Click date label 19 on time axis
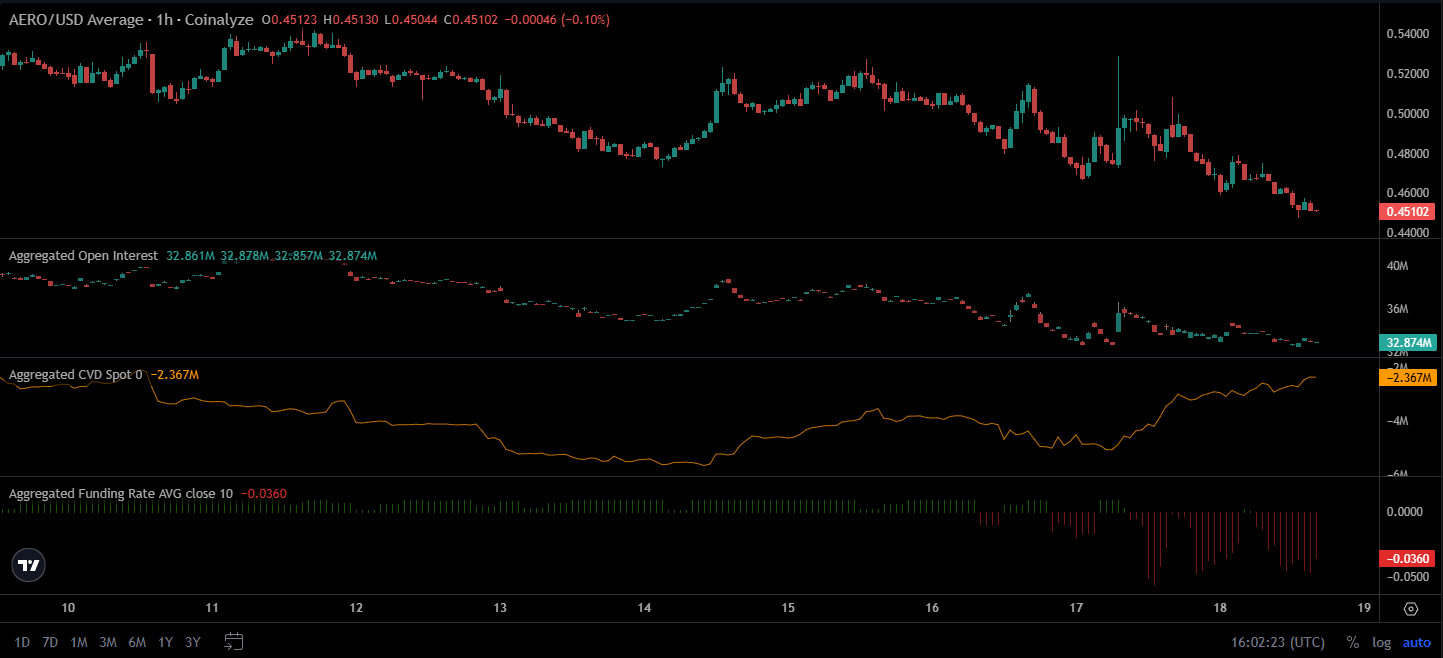The image size is (1443, 658). tap(1364, 608)
